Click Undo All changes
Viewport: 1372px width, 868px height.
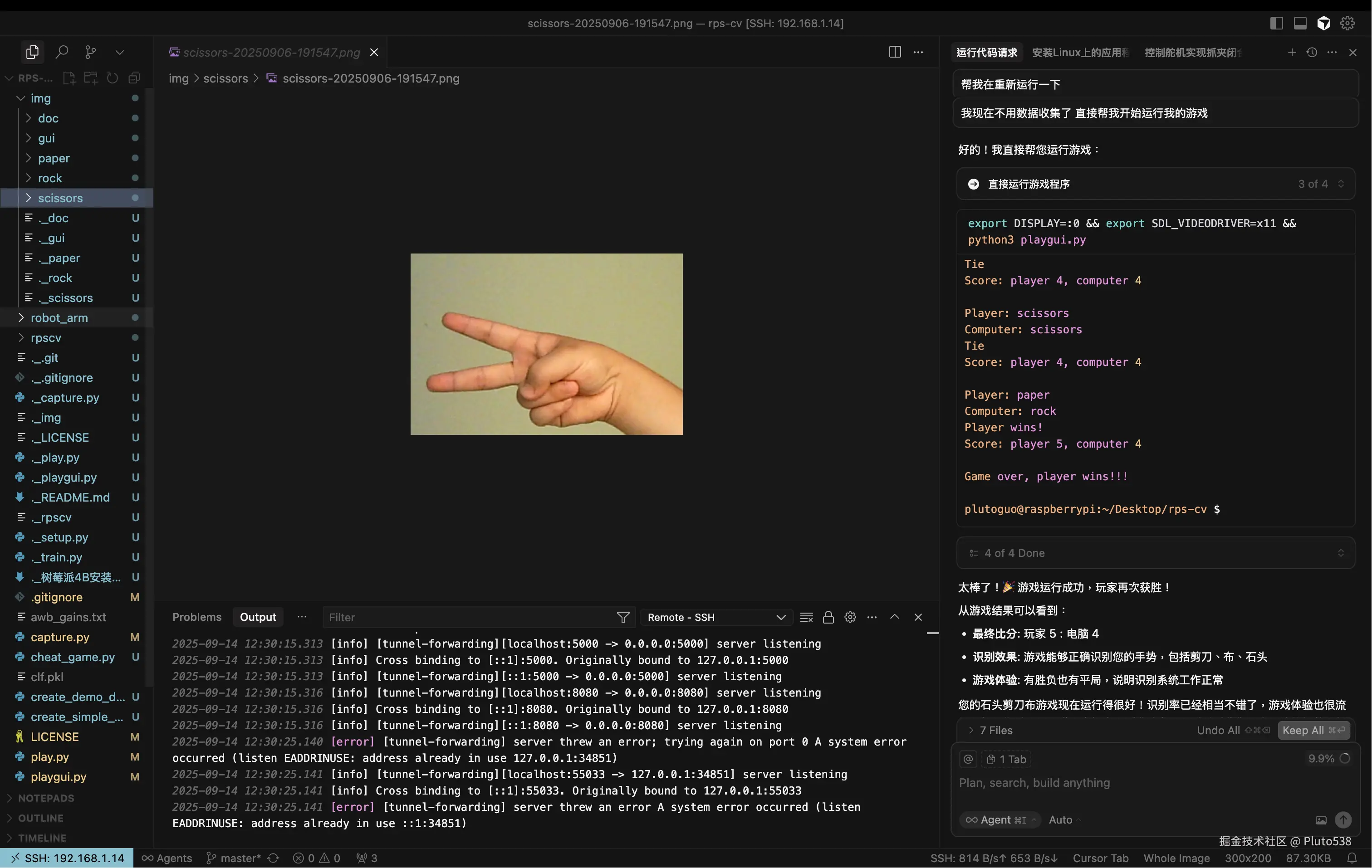click(1218, 730)
